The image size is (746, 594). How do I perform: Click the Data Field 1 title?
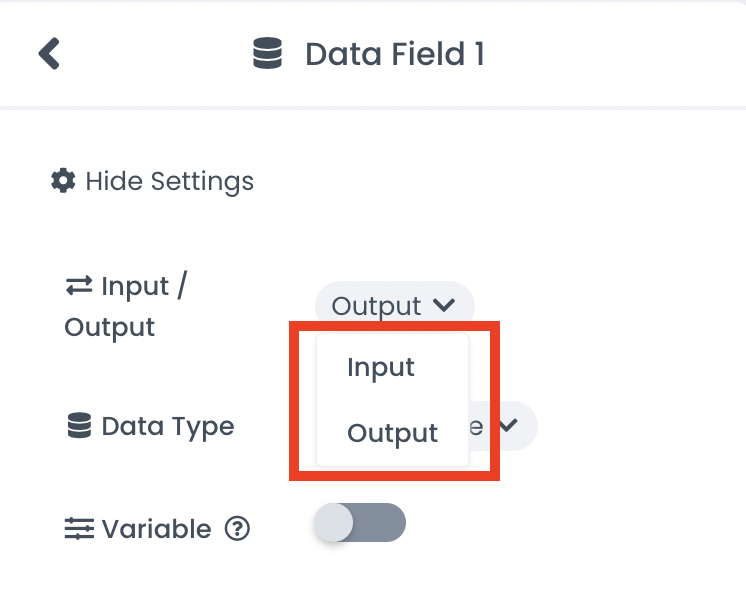[394, 54]
